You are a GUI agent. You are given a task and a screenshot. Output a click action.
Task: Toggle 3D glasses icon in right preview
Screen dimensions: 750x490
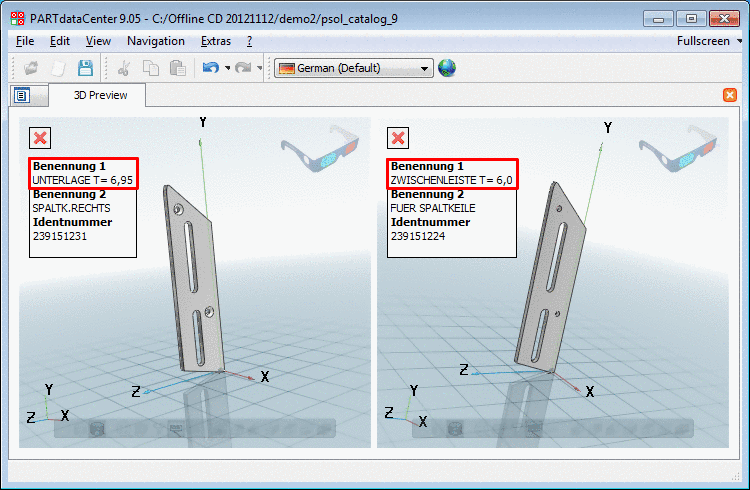click(x=678, y=148)
